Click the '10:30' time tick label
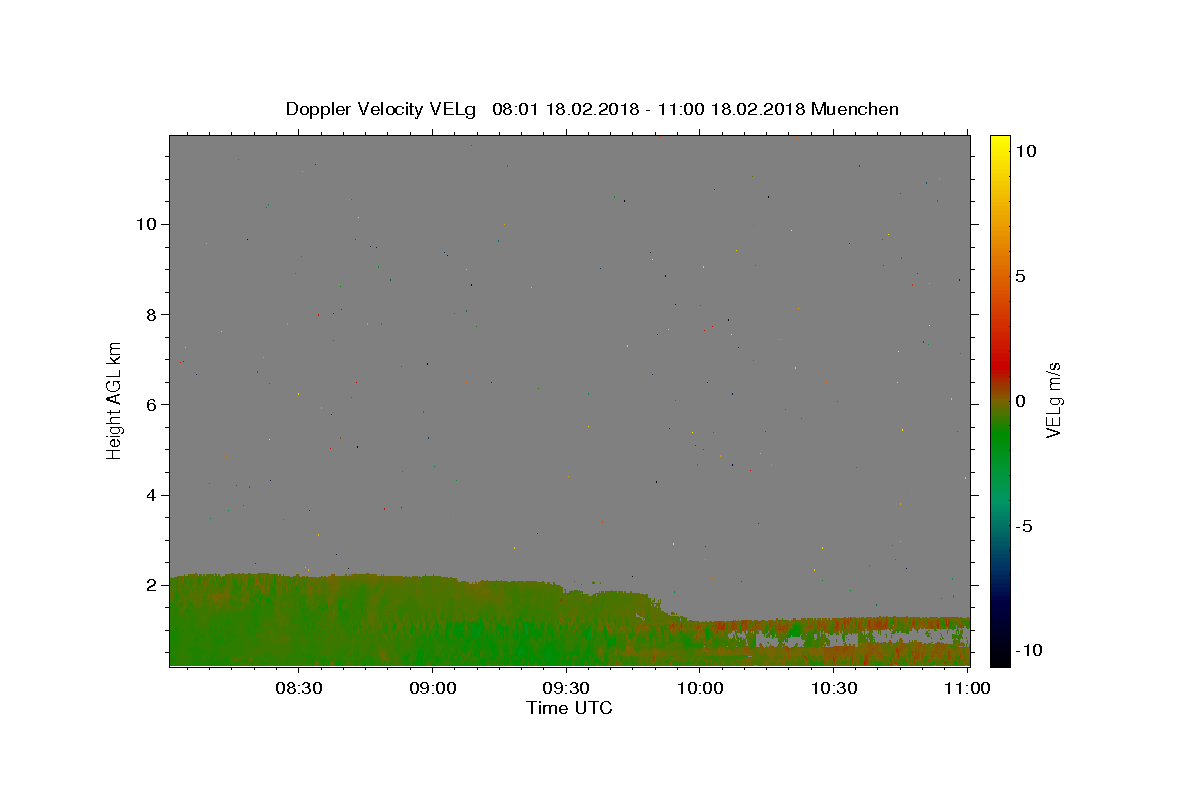 [834, 688]
